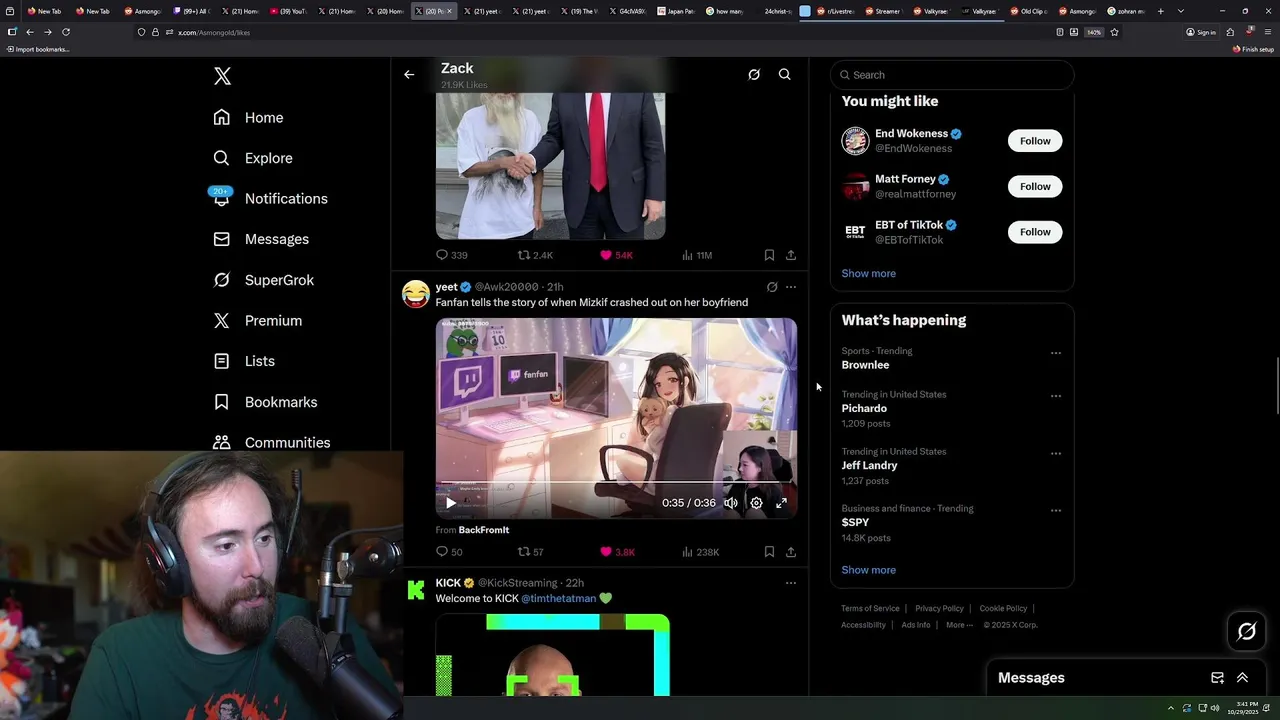The width and height of the screenshot is (1280, 720).
Task: Unlike the post with 54K likes
Action: tap(616, 255)
